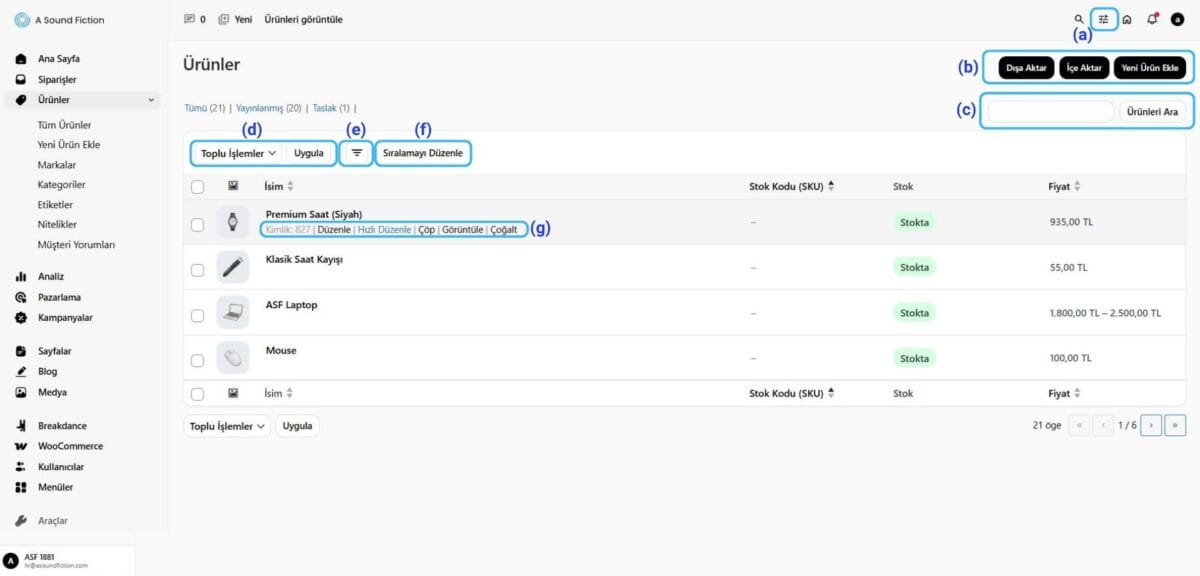Open Sayfalar in the sidebar
Screen dimensions: 1200x576
point(55,351)
